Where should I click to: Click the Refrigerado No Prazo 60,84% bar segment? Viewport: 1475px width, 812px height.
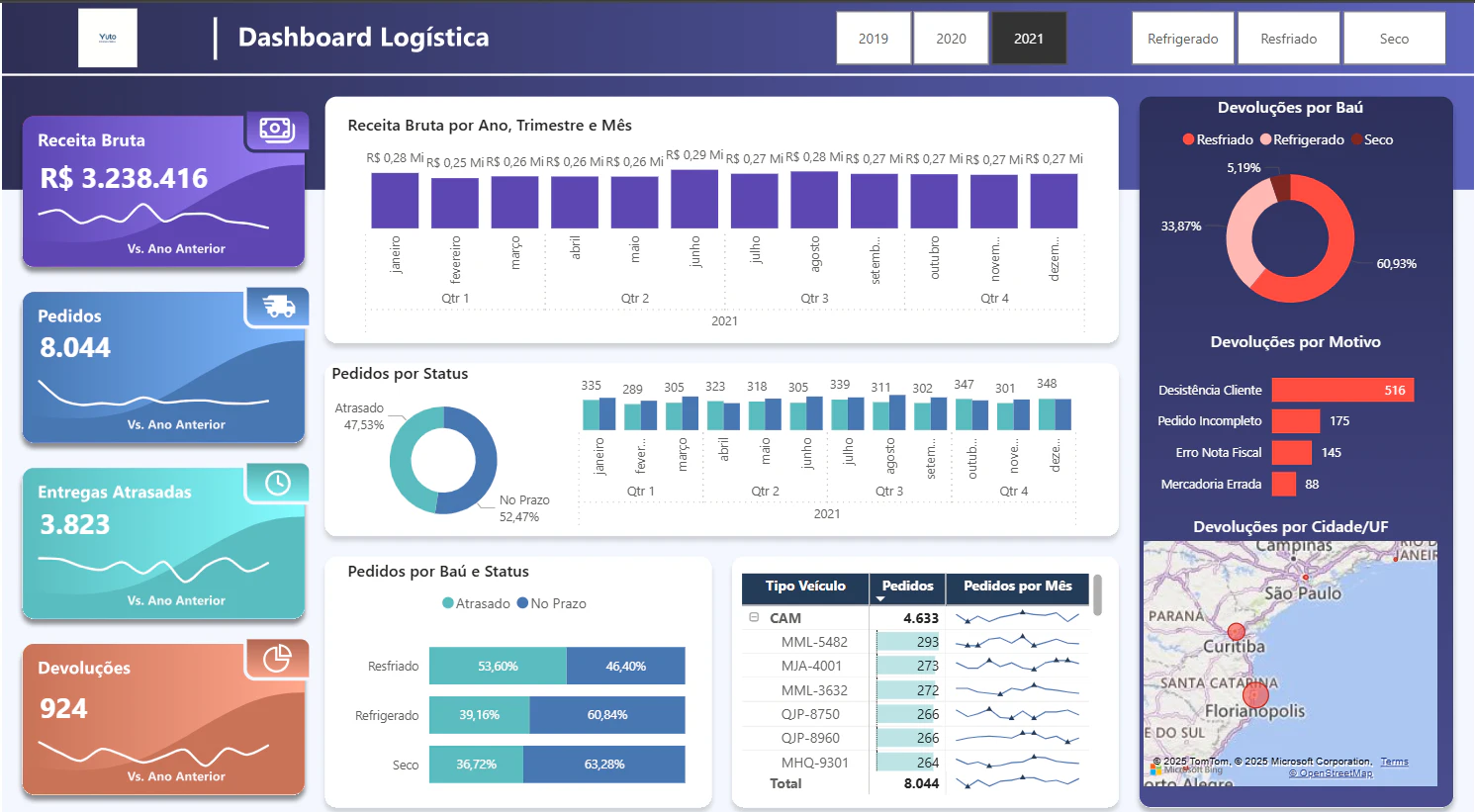tap(607, 715)
